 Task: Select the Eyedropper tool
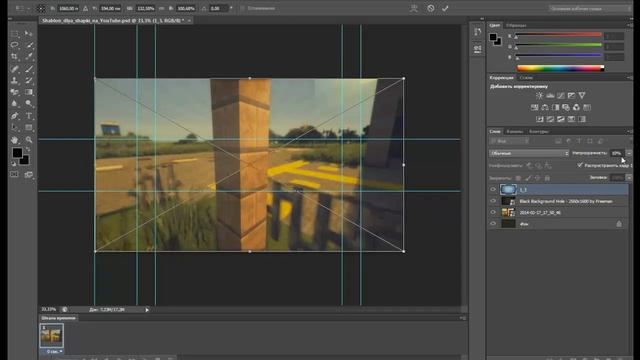pyautogui.click(x=29, y=57)
